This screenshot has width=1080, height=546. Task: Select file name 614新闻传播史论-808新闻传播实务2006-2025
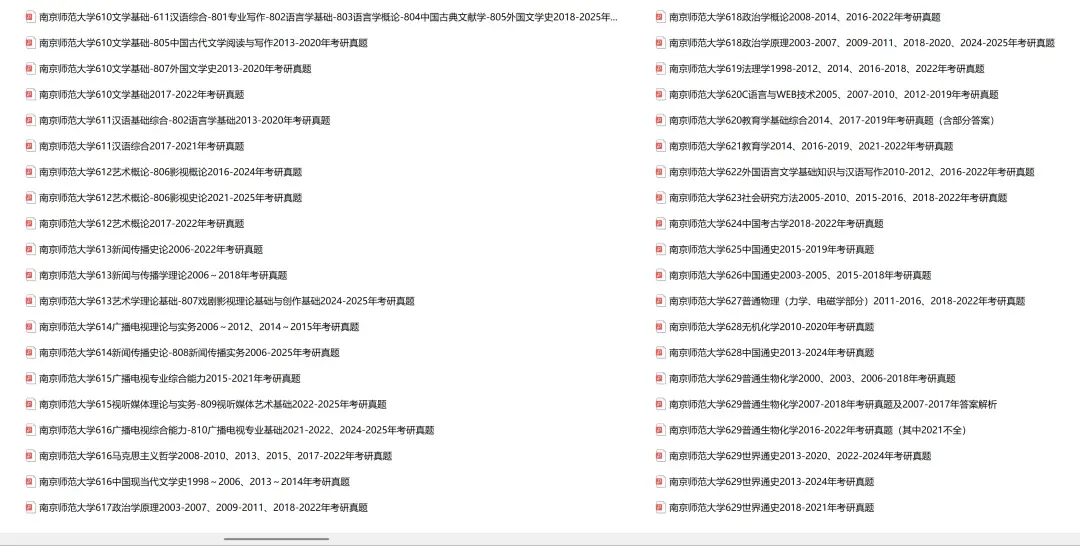tap(189, 353)
